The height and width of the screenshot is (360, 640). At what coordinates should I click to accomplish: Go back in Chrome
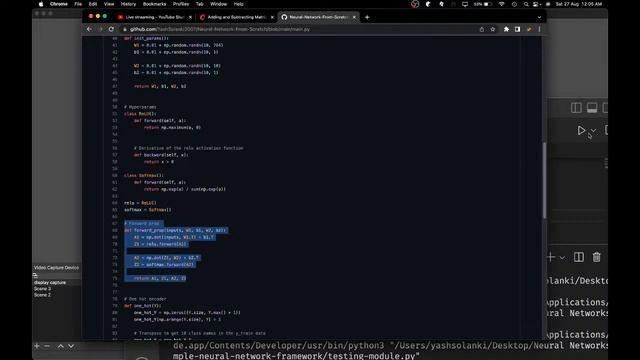pos(89,29)
